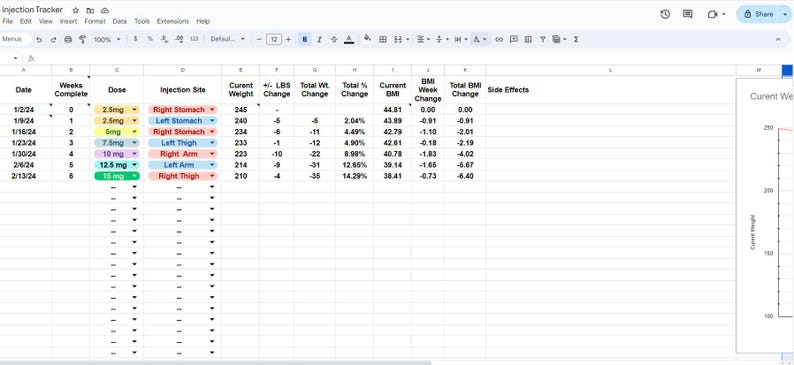
Task: Toggle bold formatting
Action: (304, 39)
